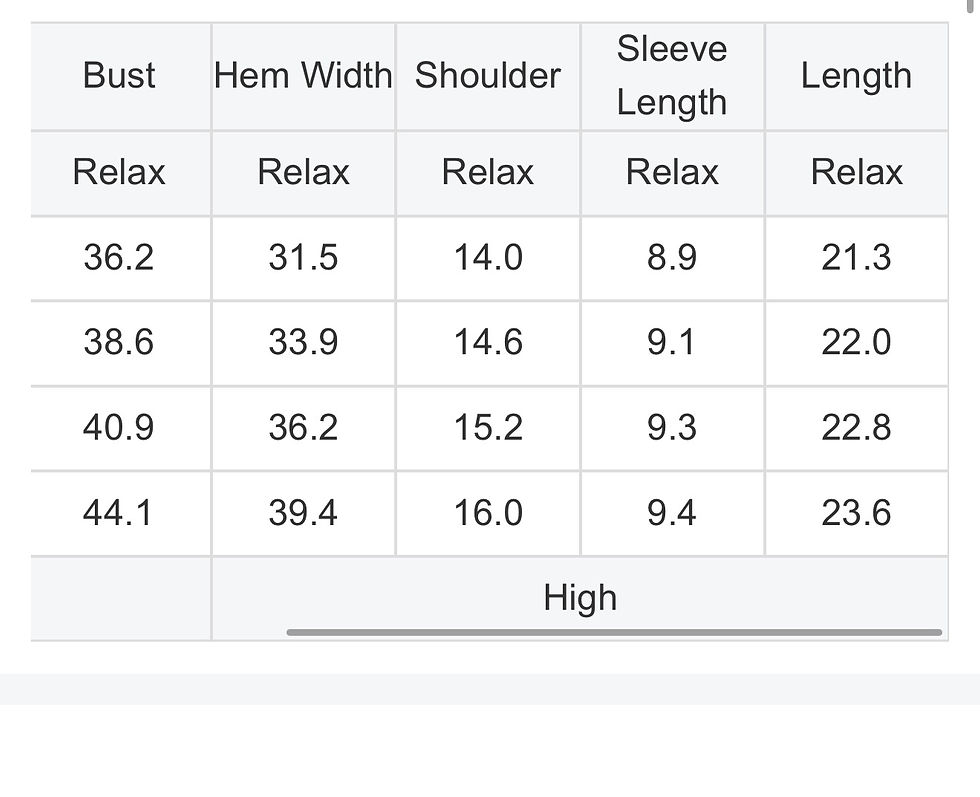Click the horizontal scrollbar below the table
The height and width of the screenshot is (797, 980).
(614, 632)
